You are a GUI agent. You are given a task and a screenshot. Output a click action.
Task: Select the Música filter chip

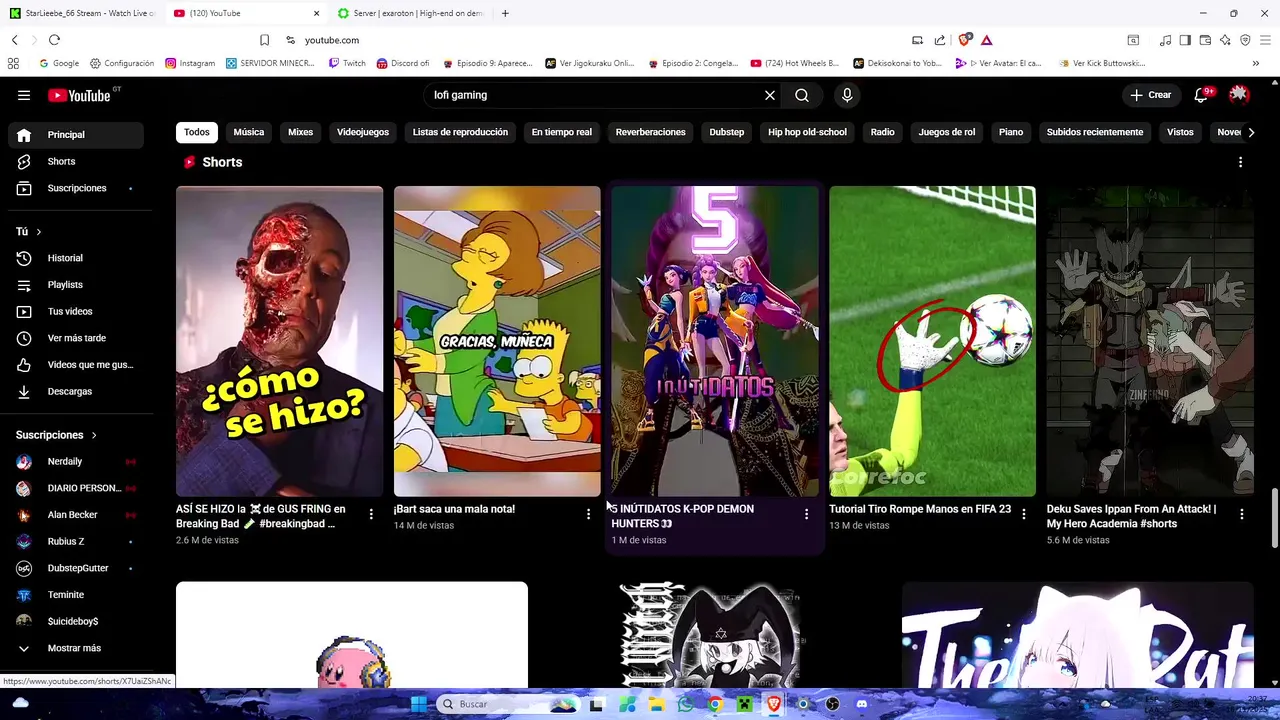[x=249, y=132]
